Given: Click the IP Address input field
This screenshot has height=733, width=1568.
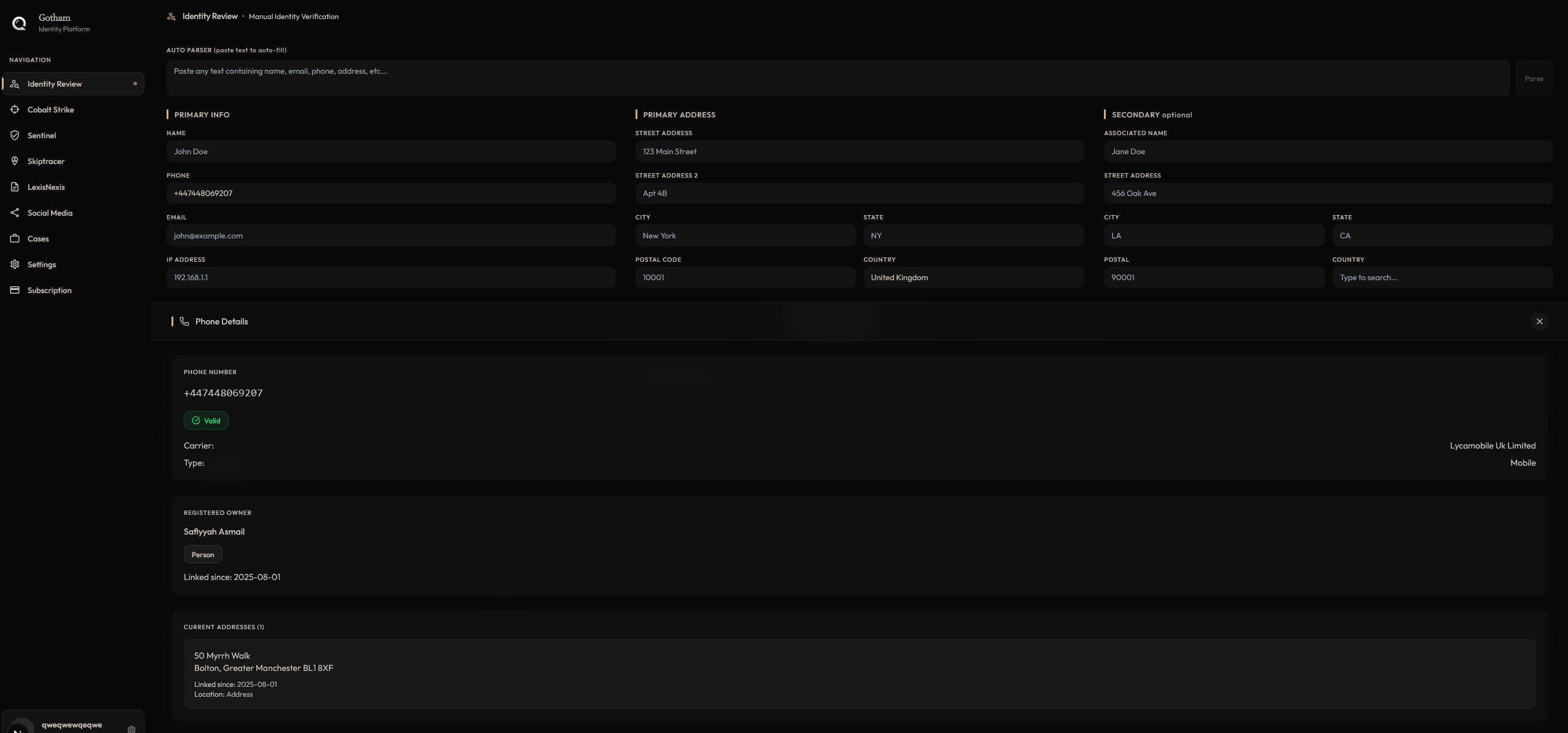Looking at the screenshot, I should tap(390, 278).
